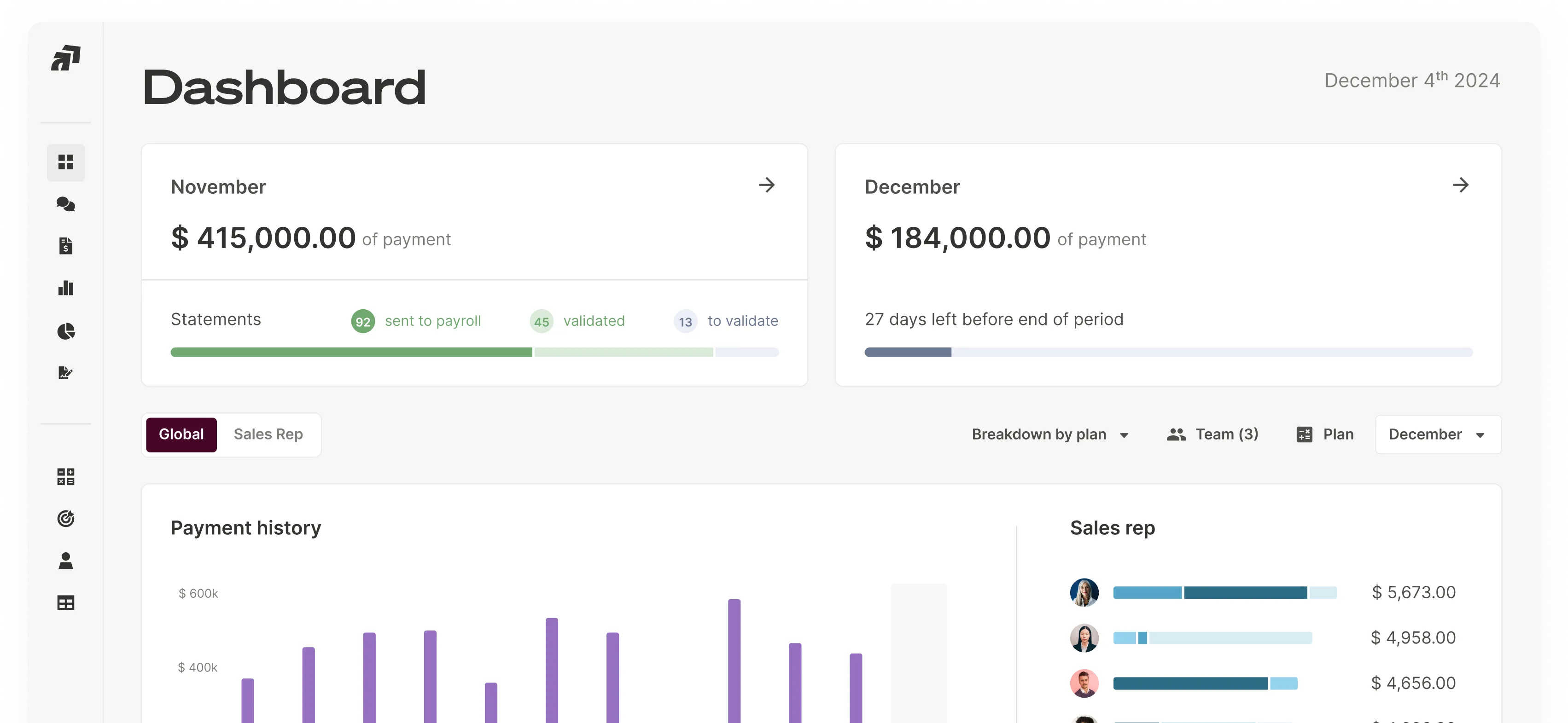Click the target goals sidebar icon
Screen dimensions: 1568x723
point(66,519)
